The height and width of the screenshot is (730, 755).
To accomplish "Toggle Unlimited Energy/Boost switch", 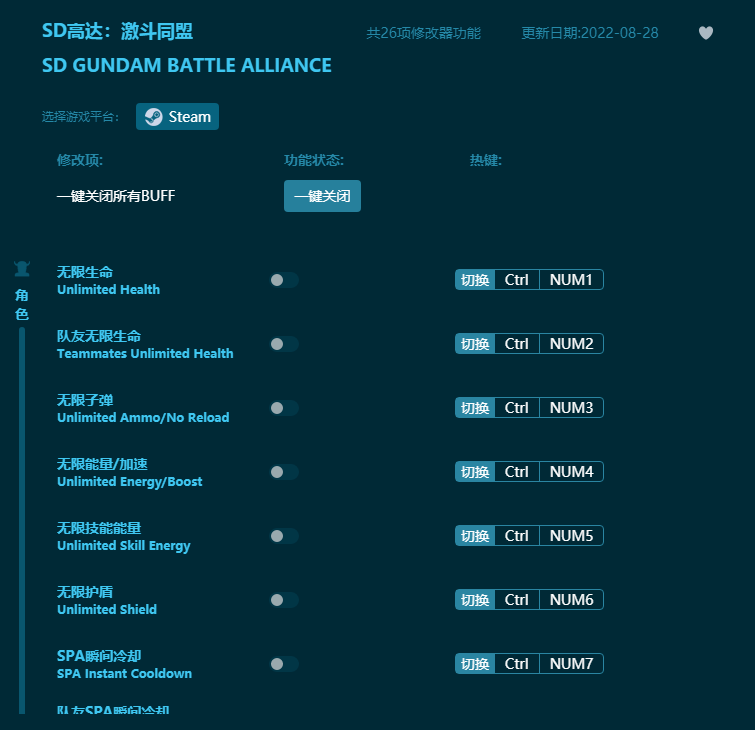I will coord(283,472).
